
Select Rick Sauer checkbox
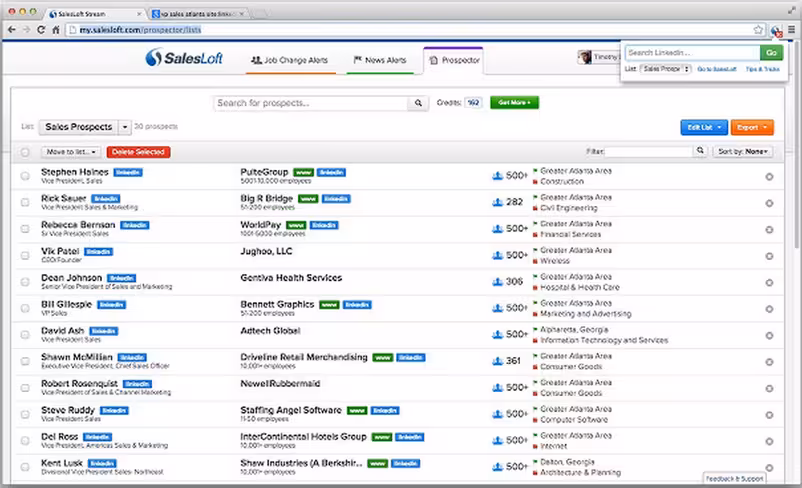25,203
